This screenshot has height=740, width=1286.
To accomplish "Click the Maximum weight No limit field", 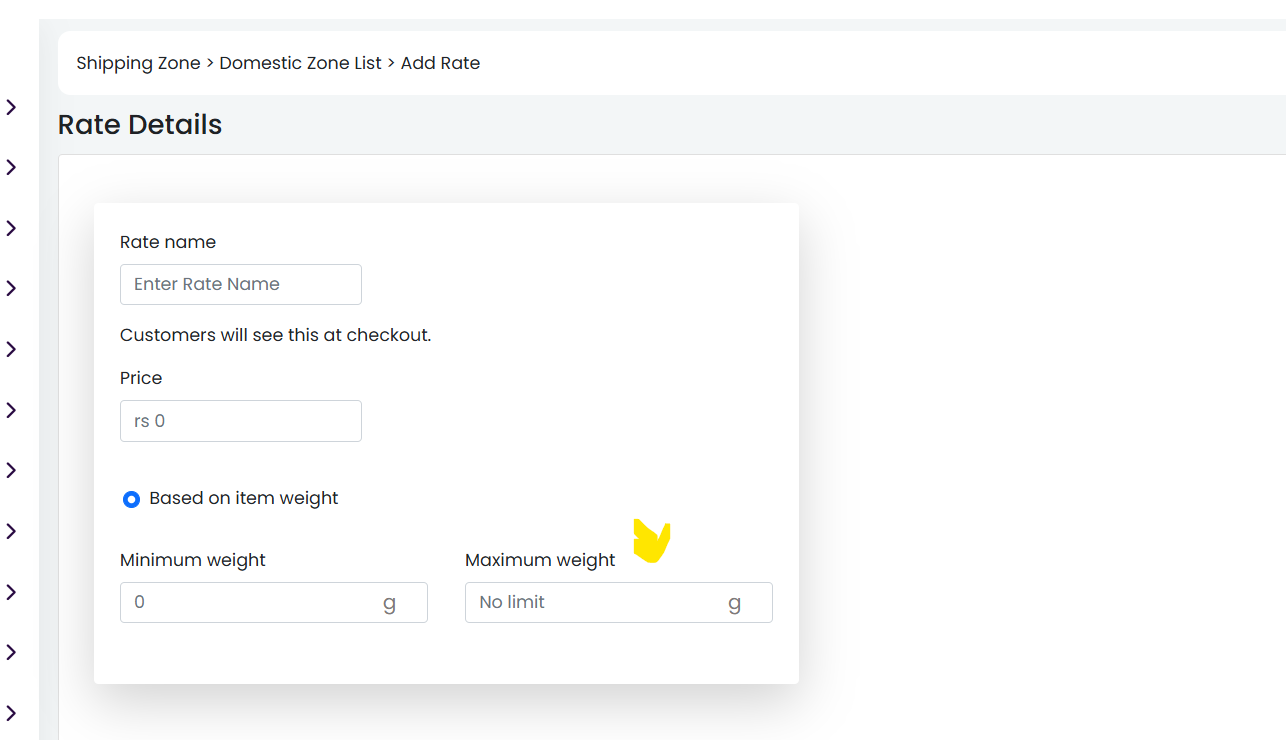I will pyautogui.click(x=619, y=603).
